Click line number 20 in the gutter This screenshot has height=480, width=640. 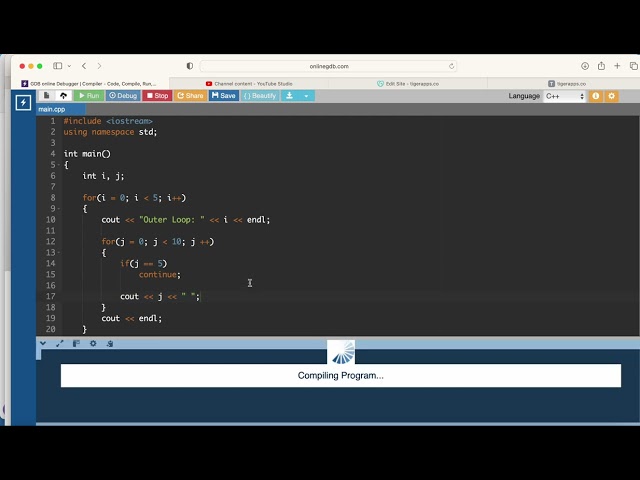(x=51, y=329)
